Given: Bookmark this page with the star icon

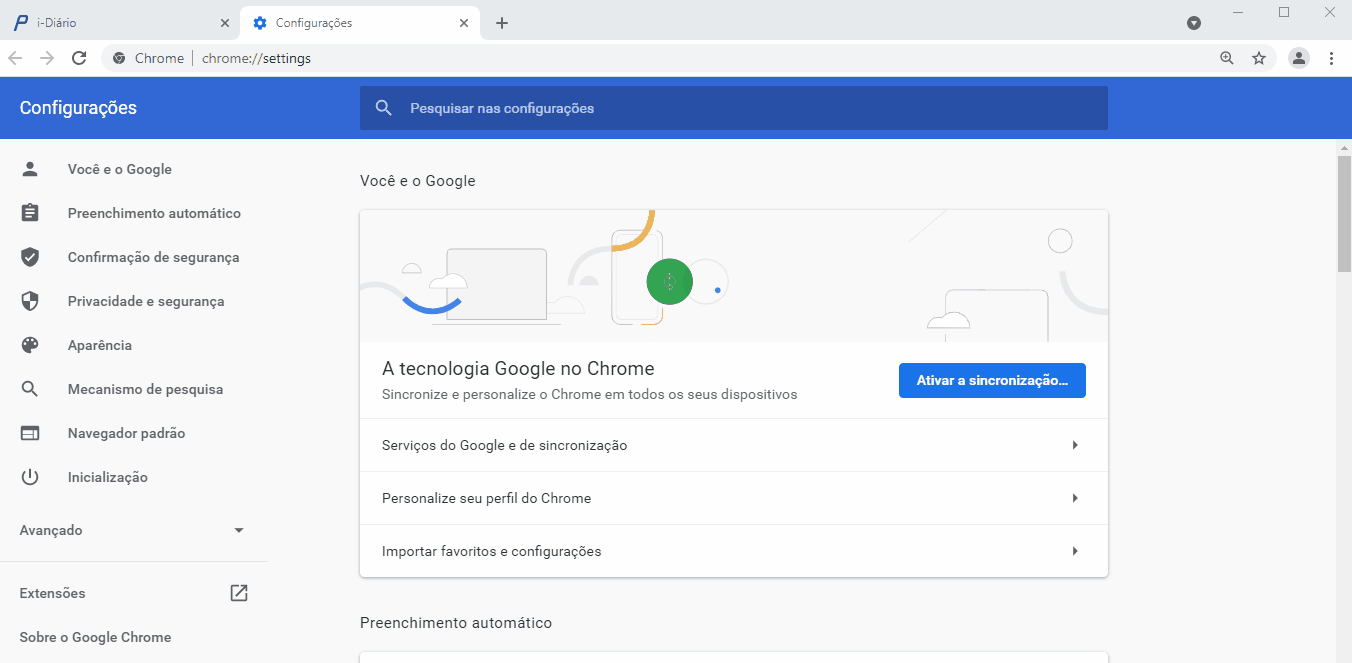Looking at the screenshot, I should pyautogui.click(x=1259, y=58).
